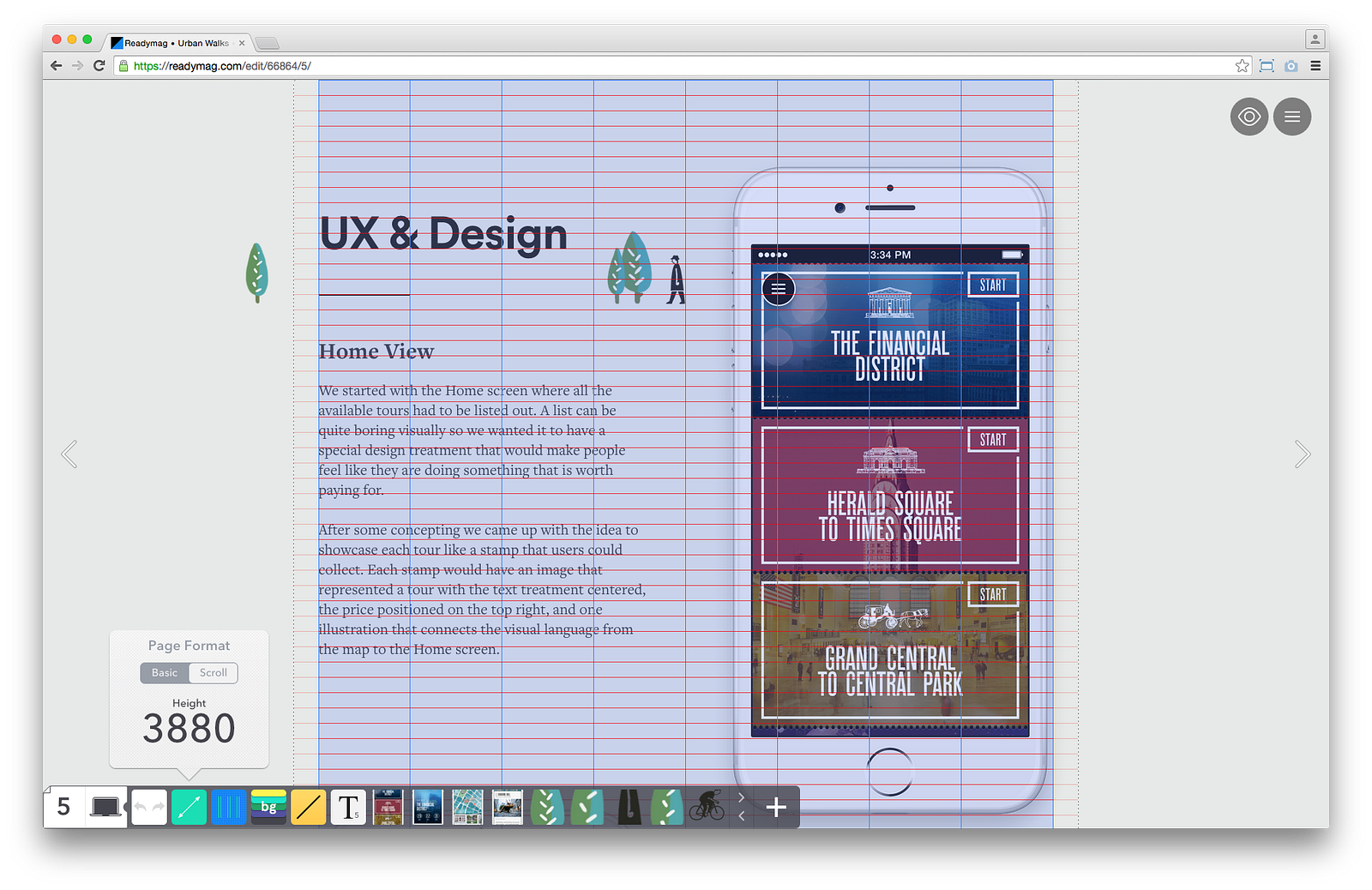Screen dimensions: 1372x890
Task: Close the Readymag Urban Walks tab
Action: tap(242, 43)
